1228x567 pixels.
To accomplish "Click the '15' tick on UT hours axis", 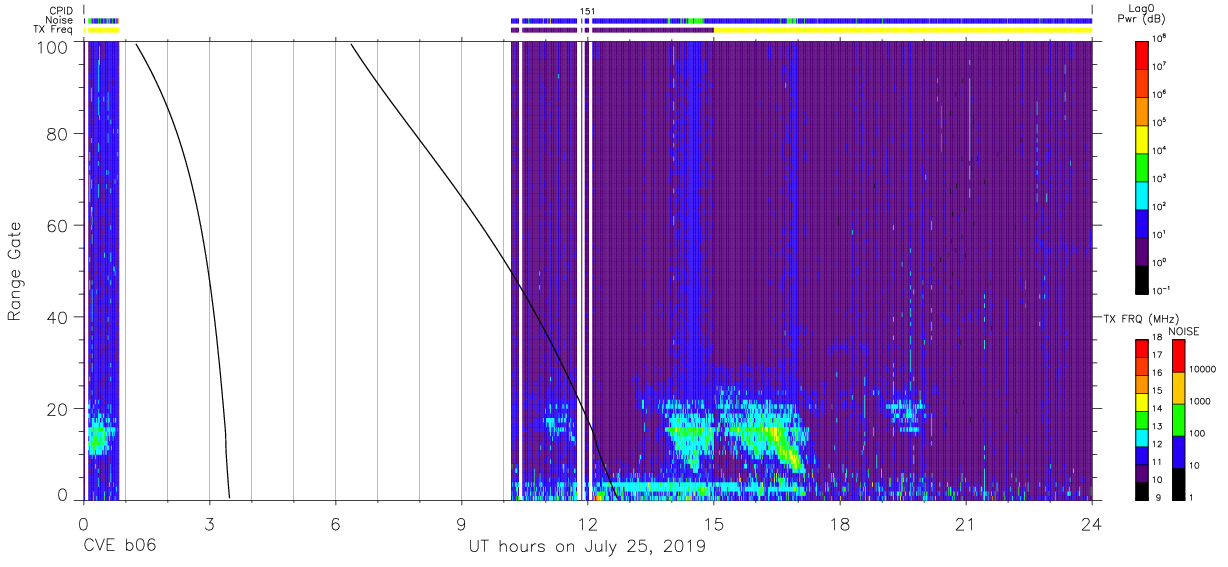I will coord(714,522).
